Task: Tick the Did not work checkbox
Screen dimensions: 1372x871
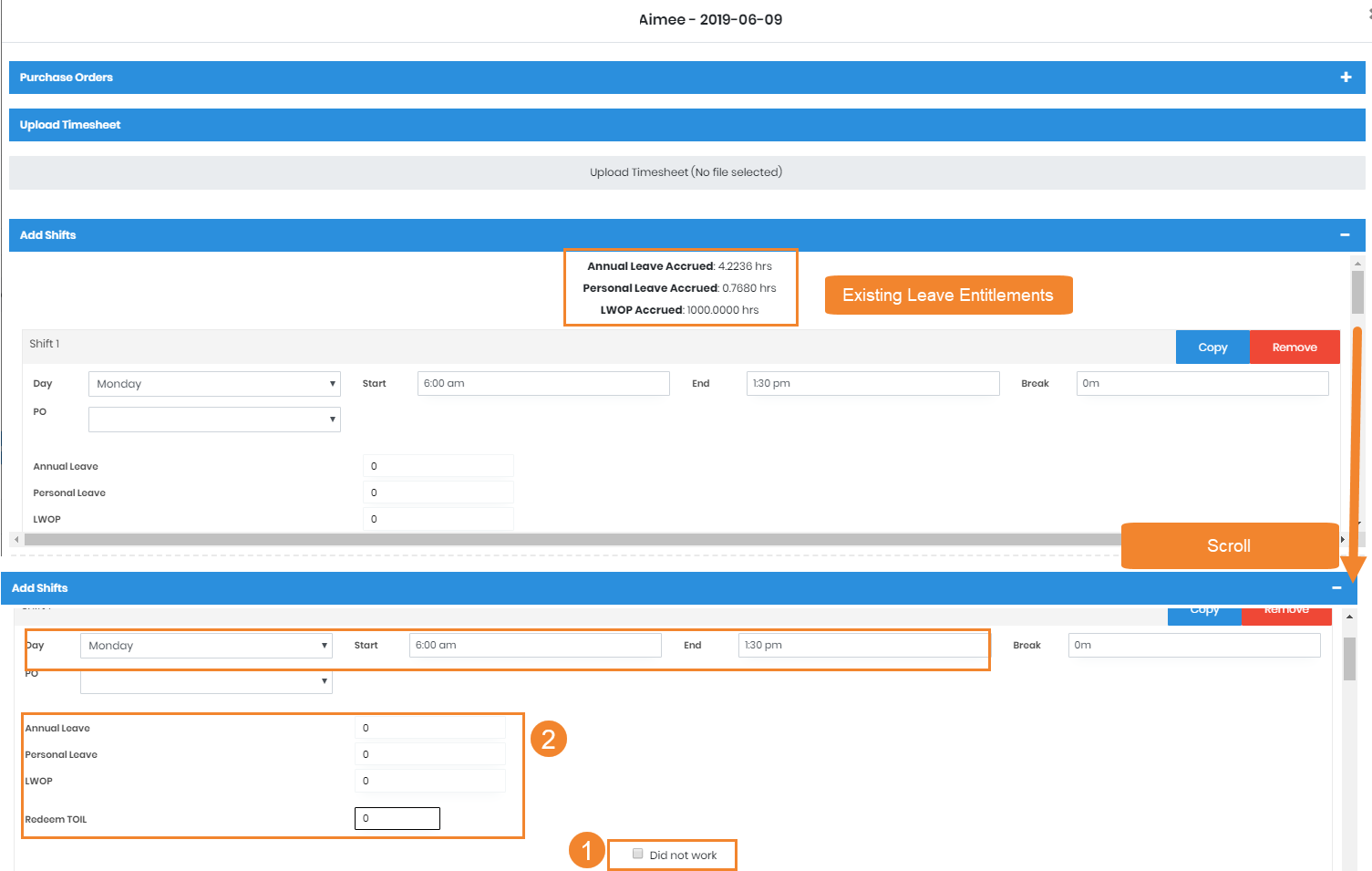Action: [x=638, y=854]
